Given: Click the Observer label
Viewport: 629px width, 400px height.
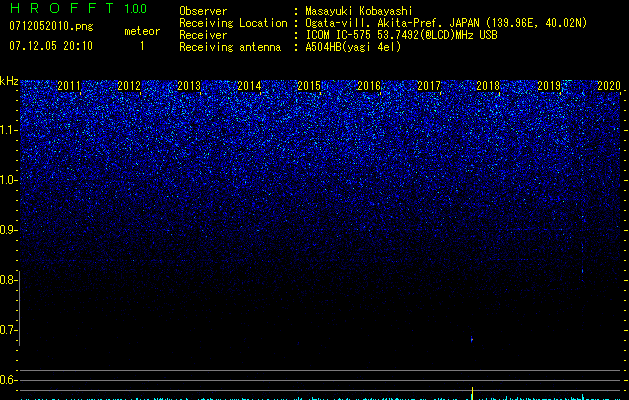Looking at the screenshot, I should pos(203,11).
